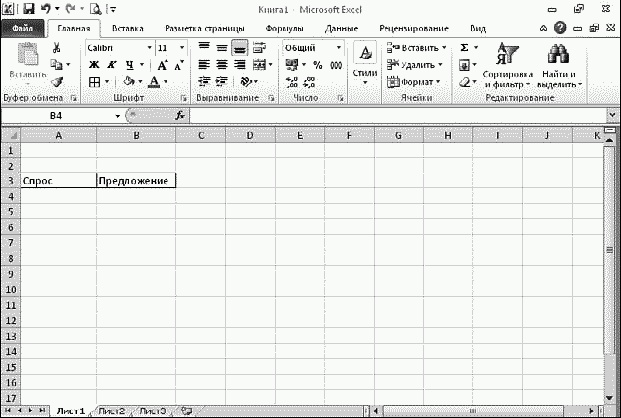This screenshot has width=621, height=418.
Task: Toggle italic formatting (К)
Action: coord(111,65)
